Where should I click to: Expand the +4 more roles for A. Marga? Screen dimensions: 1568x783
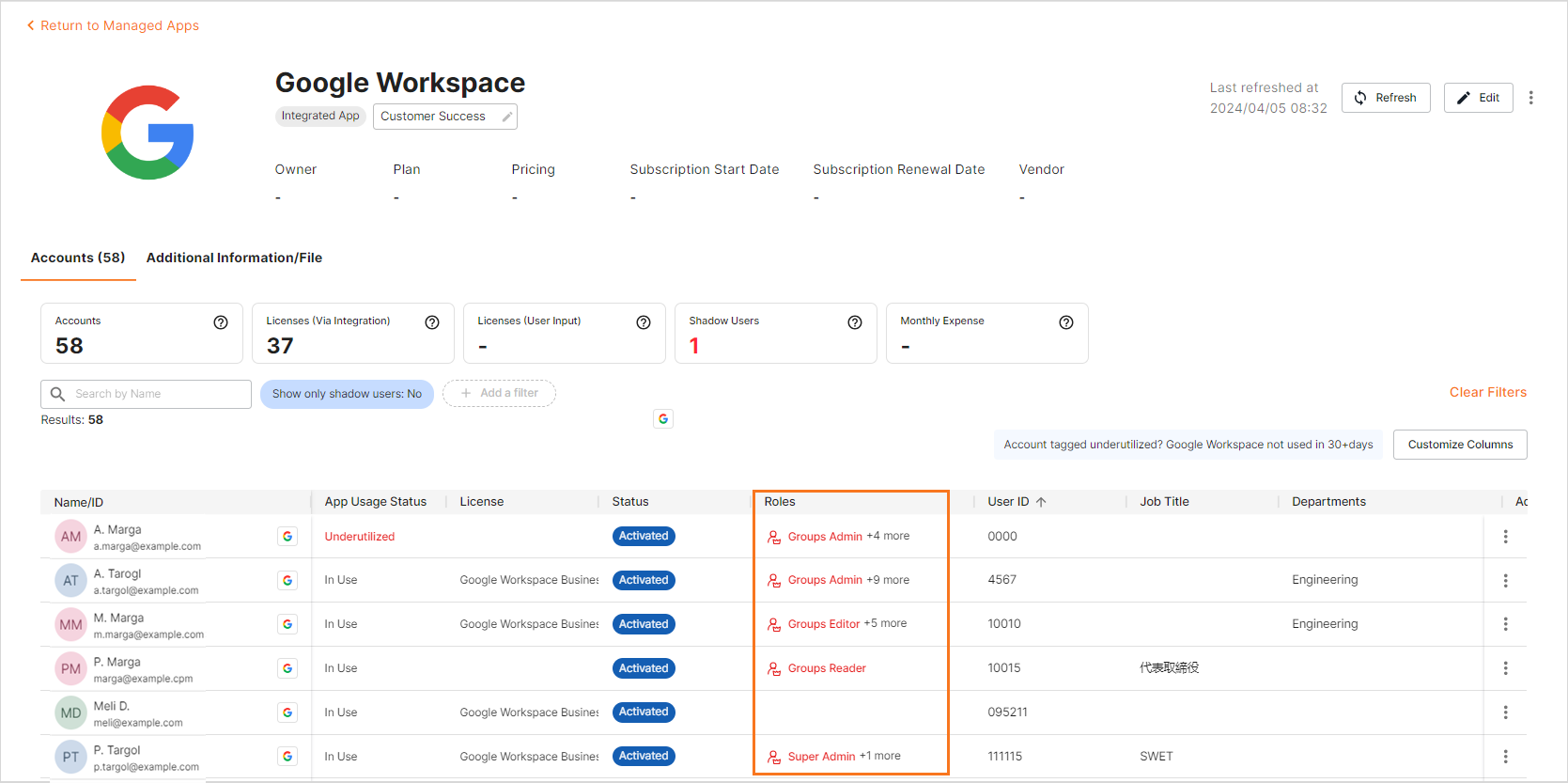(x=888, y=536)
